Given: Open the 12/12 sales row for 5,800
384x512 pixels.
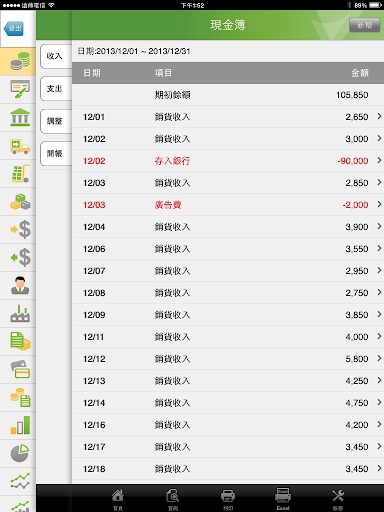Looking at the screenshot, I should click(x=228, y=359).
